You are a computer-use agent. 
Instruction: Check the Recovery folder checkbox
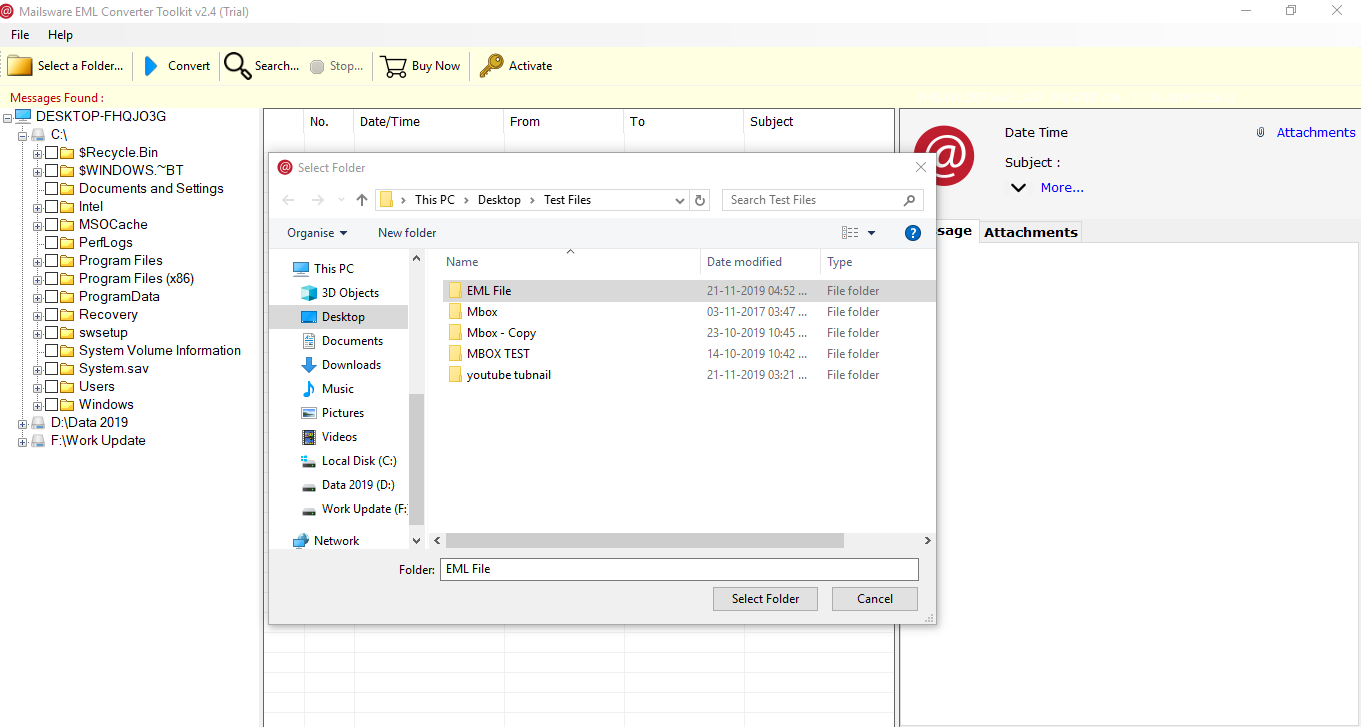pyautogui.click(x=52, y=315)
